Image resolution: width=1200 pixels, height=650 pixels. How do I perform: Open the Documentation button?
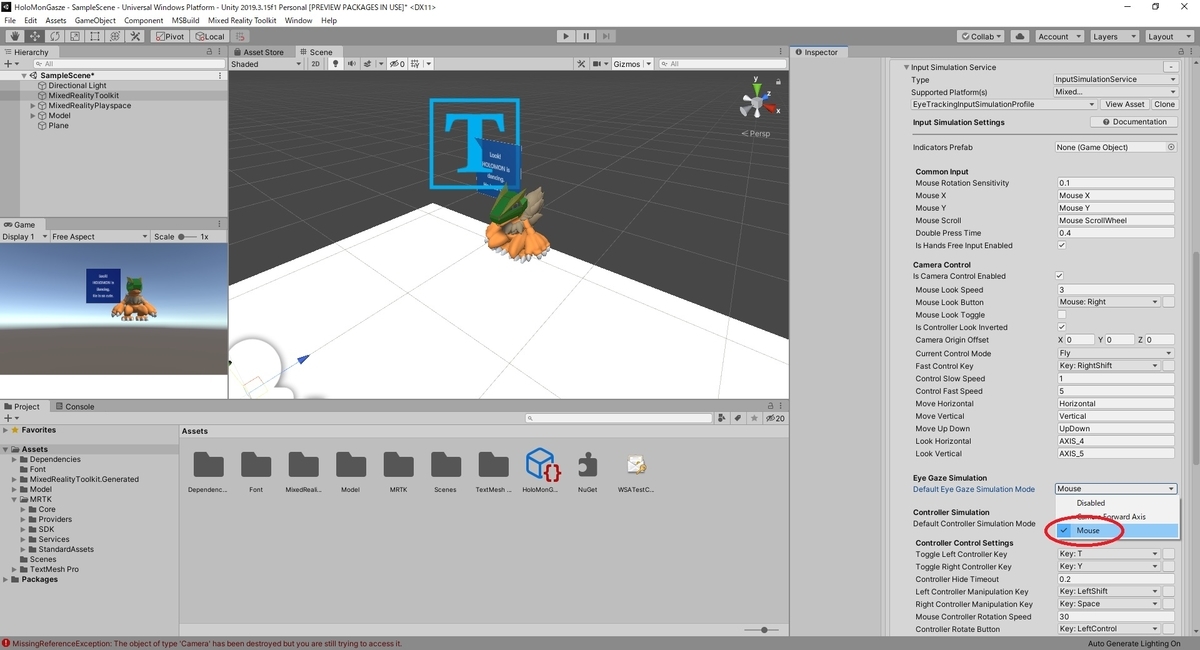tap(1133, 122)
